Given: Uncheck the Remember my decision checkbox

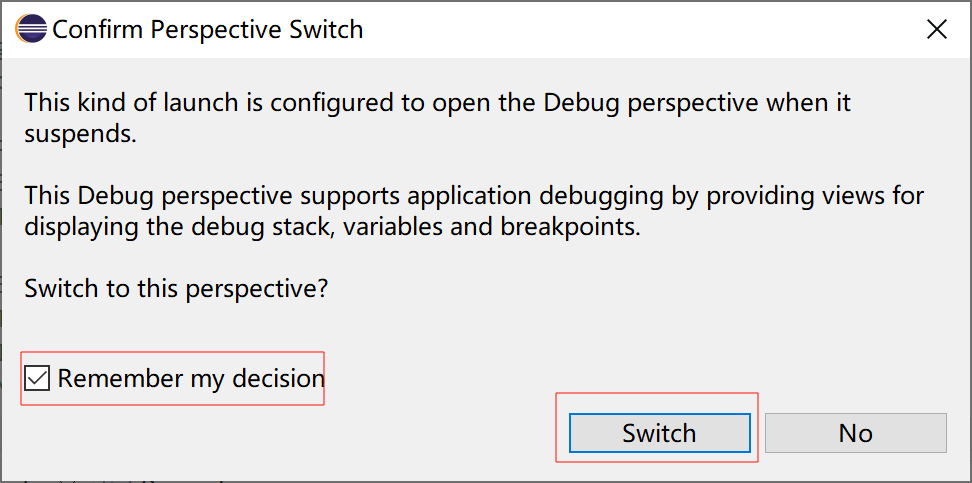Looking at the screenshot, I should [37, 379].
